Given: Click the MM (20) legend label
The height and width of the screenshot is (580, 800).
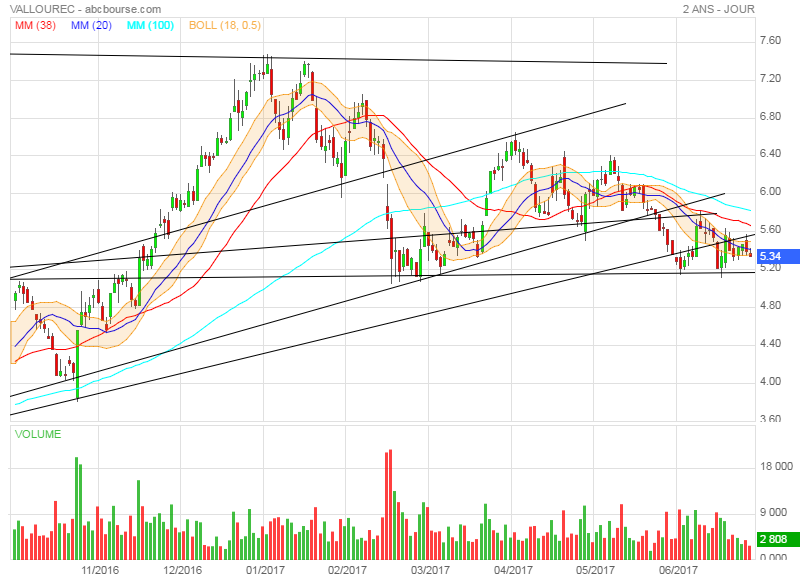Looking at the screenshot, I should [x=91, y=25].
